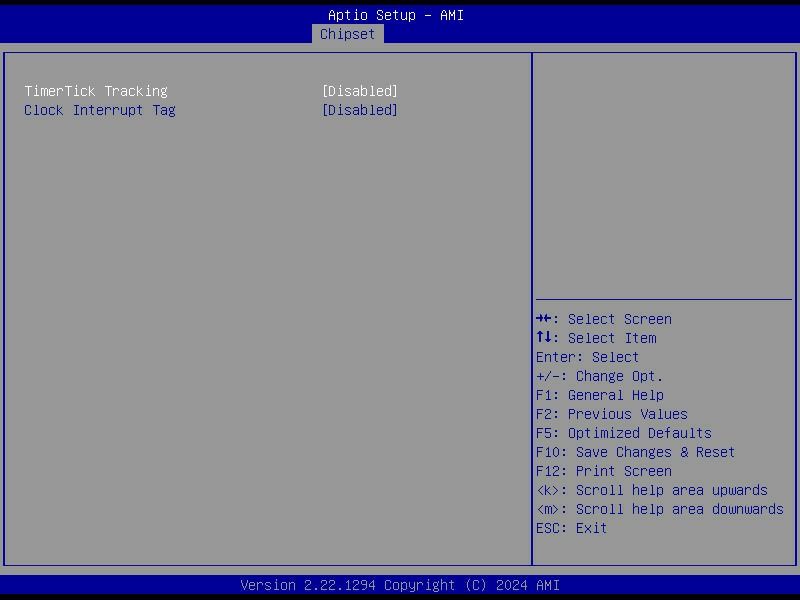Click the left-right arrows Select Screen hint
The width and height of the screenshot is (800, 600).
(x=604, y=319)
